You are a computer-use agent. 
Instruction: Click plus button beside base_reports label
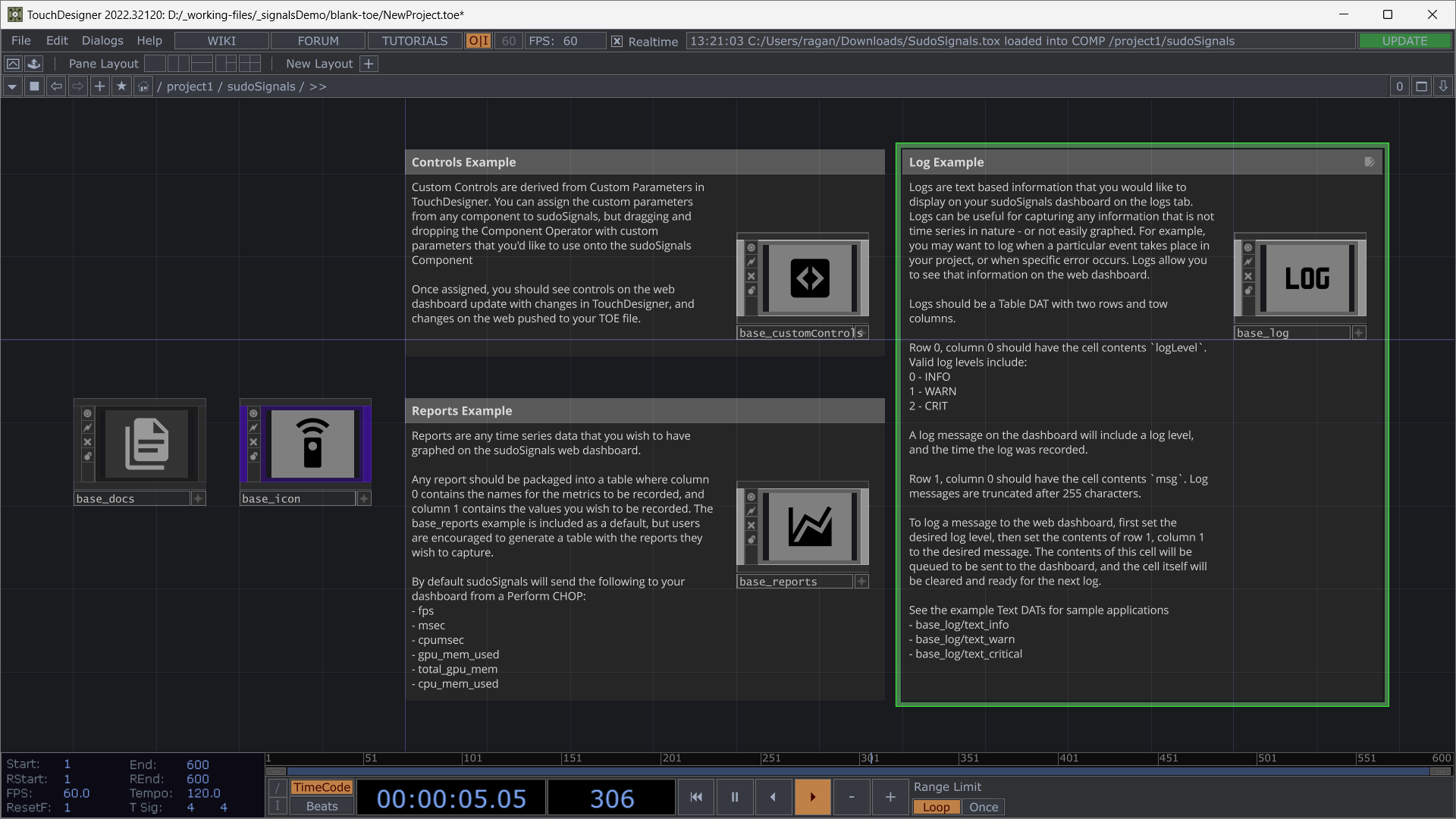tap(861, 581)
